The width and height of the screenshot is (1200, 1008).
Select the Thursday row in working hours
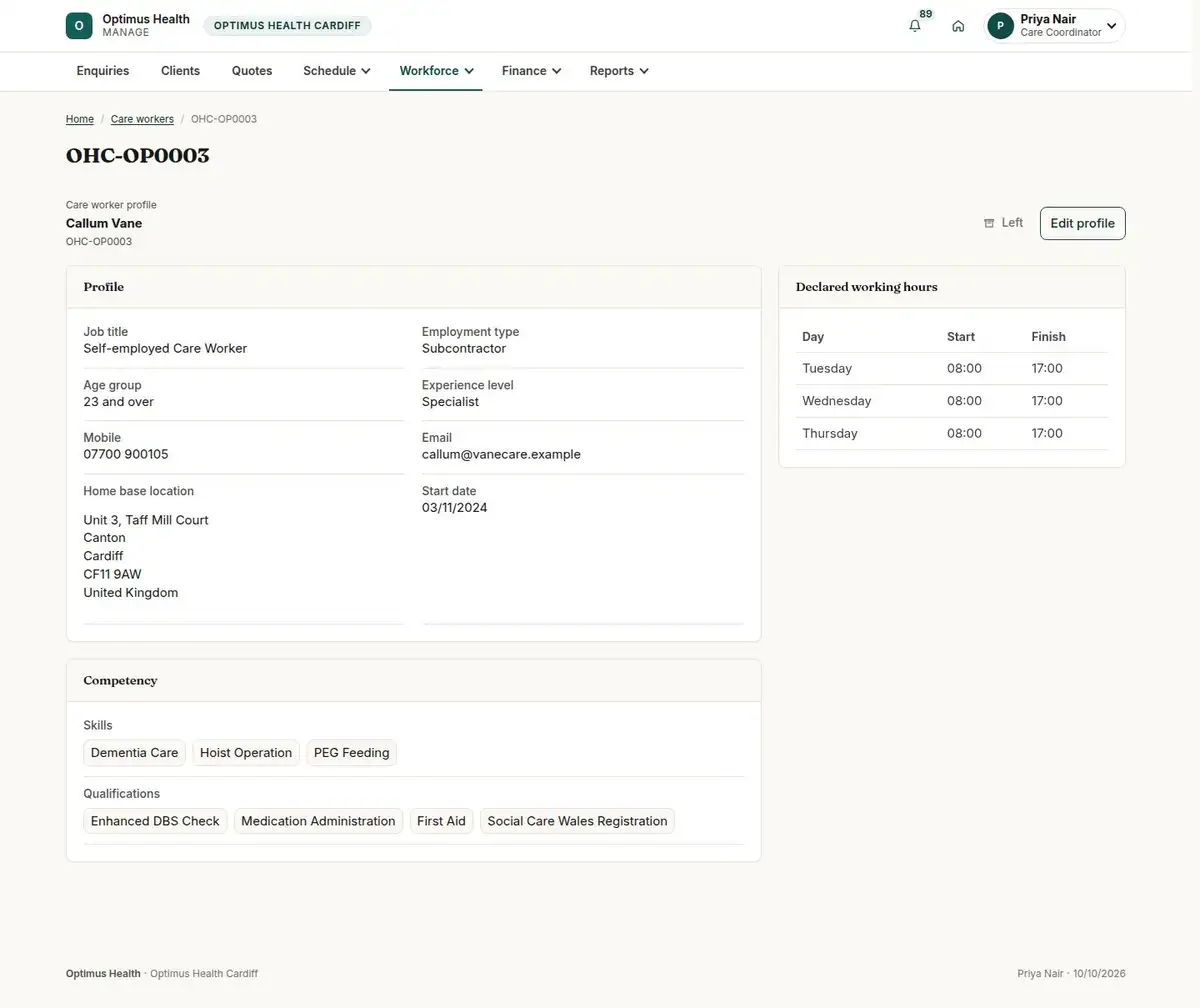[x=952, y=434]
